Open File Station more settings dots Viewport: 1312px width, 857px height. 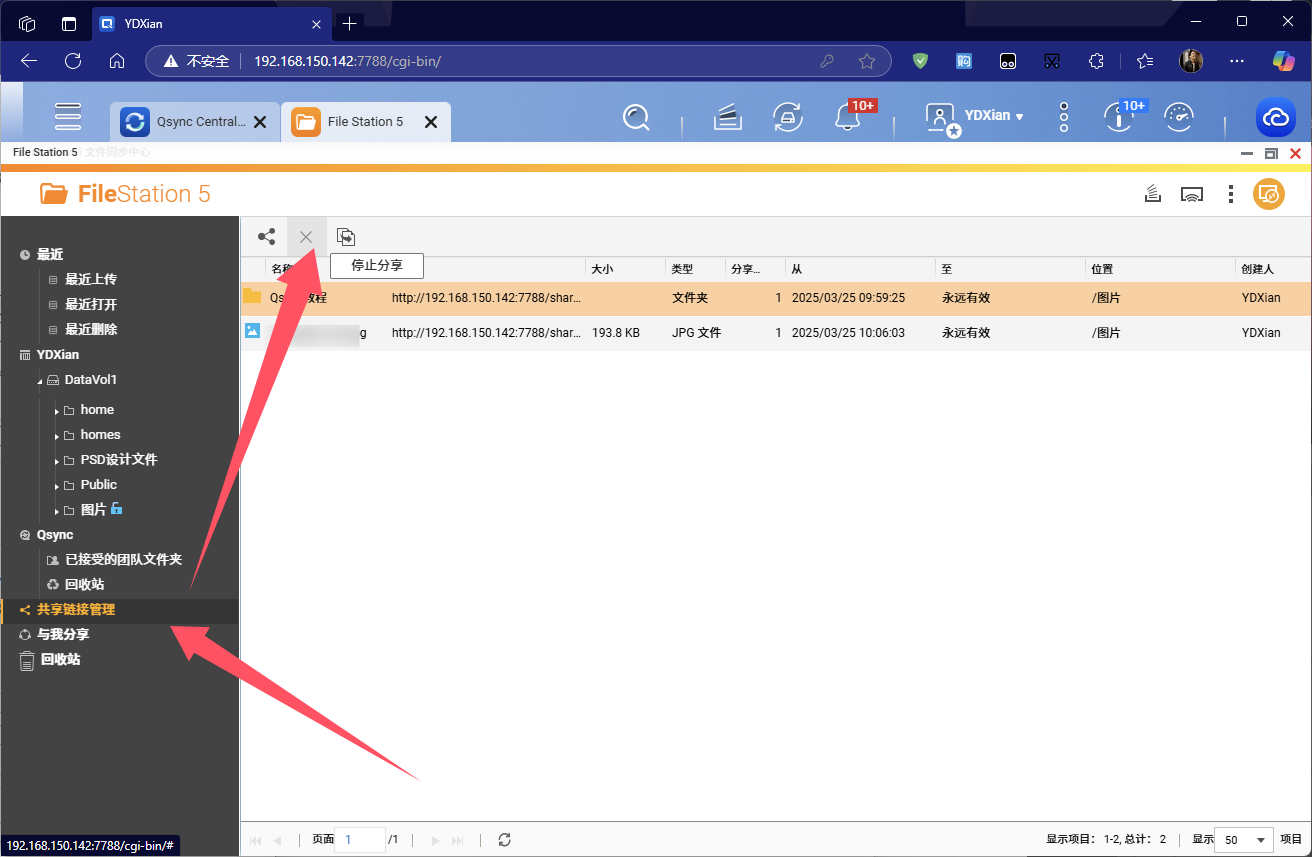tap(1231, 194)
